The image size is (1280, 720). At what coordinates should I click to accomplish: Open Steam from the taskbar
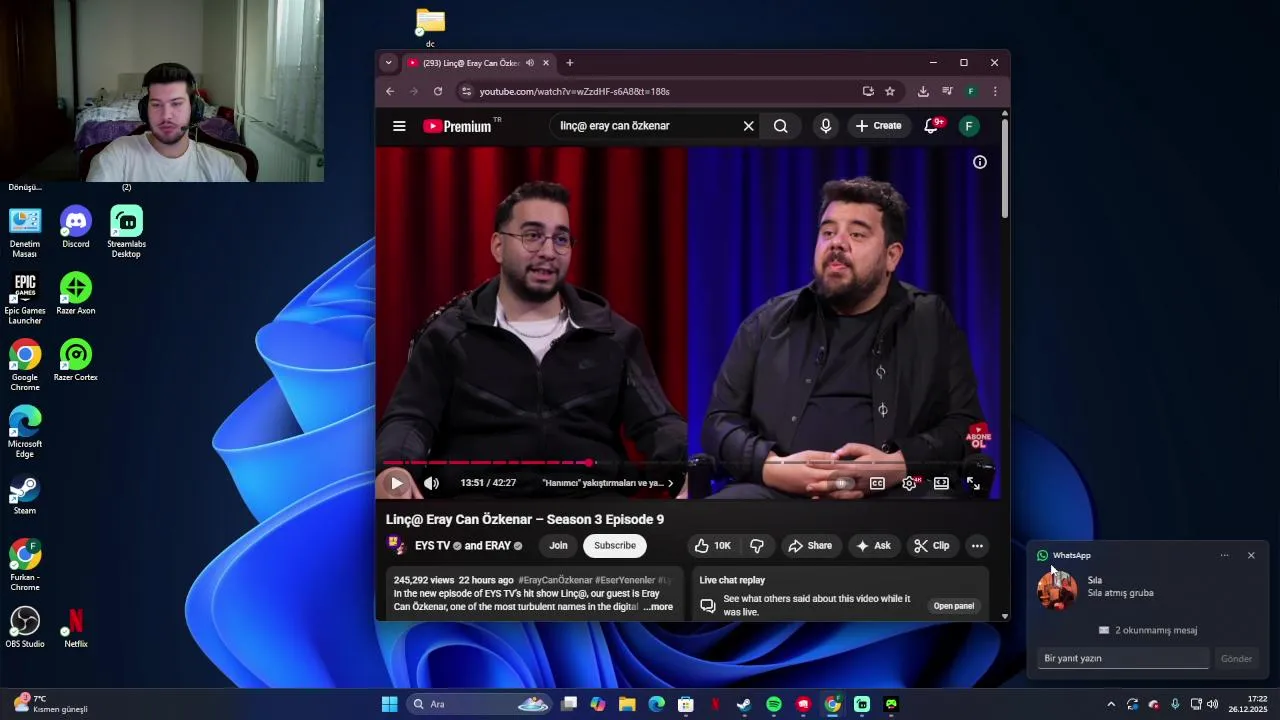(x=744, y=704)
